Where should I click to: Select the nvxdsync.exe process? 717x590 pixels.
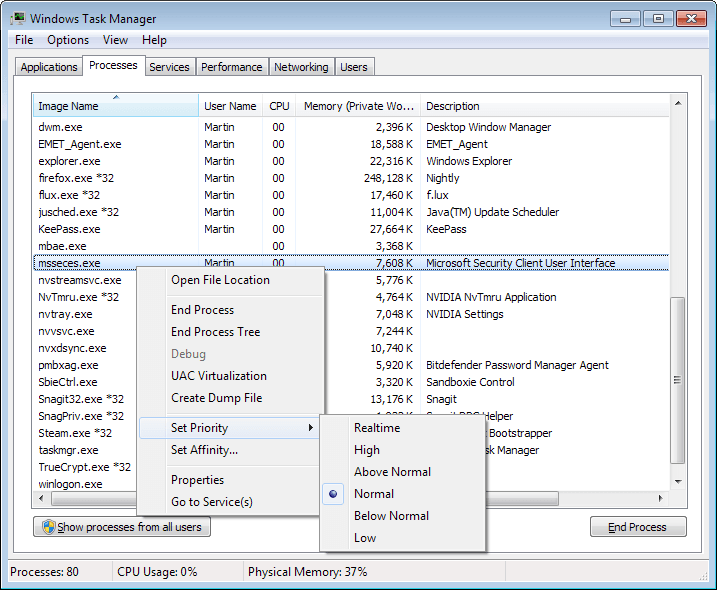click(x=72, y=348)
